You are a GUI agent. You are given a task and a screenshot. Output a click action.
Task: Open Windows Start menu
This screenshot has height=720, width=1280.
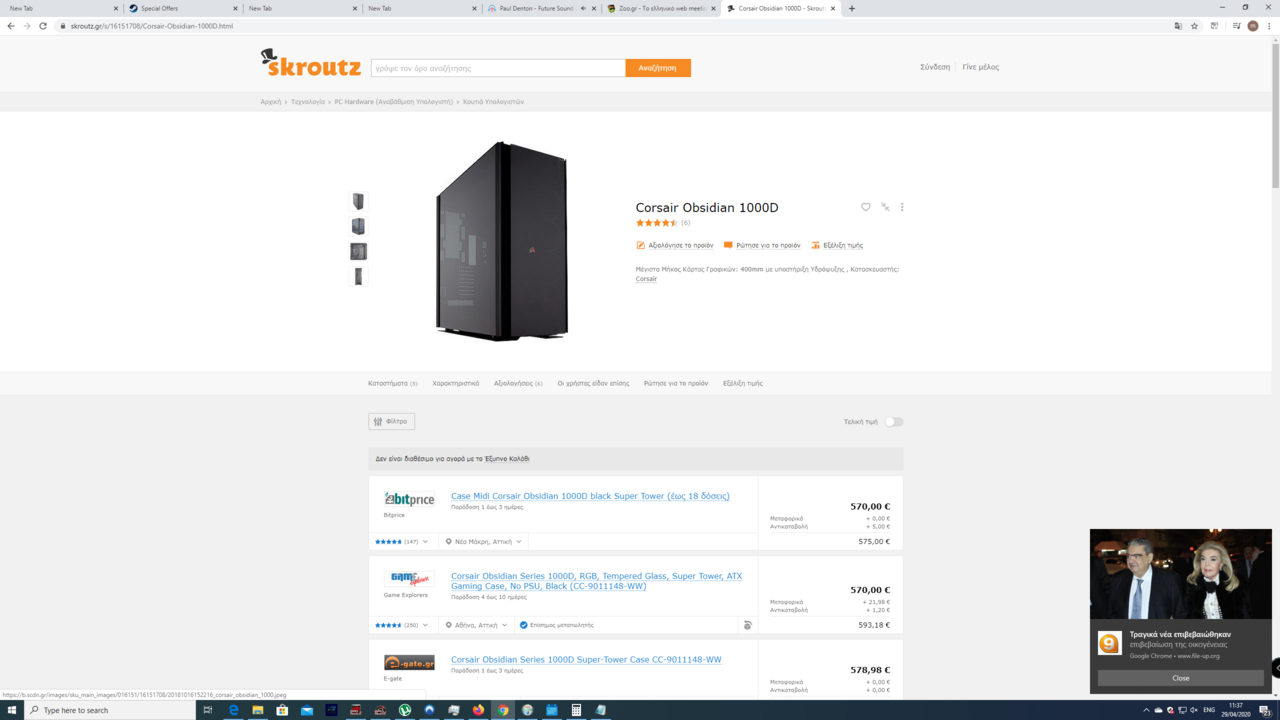tap(12, 710)
